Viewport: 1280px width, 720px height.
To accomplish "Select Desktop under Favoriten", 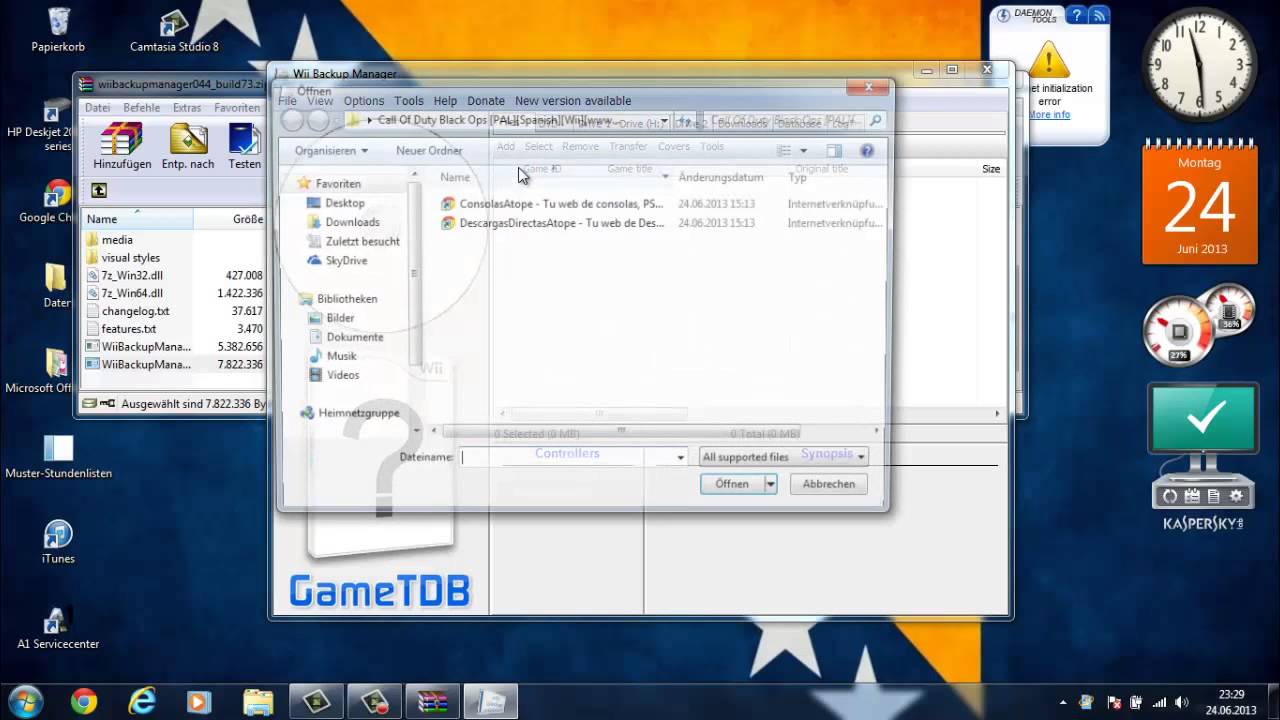I will click(x=345, y=203).
